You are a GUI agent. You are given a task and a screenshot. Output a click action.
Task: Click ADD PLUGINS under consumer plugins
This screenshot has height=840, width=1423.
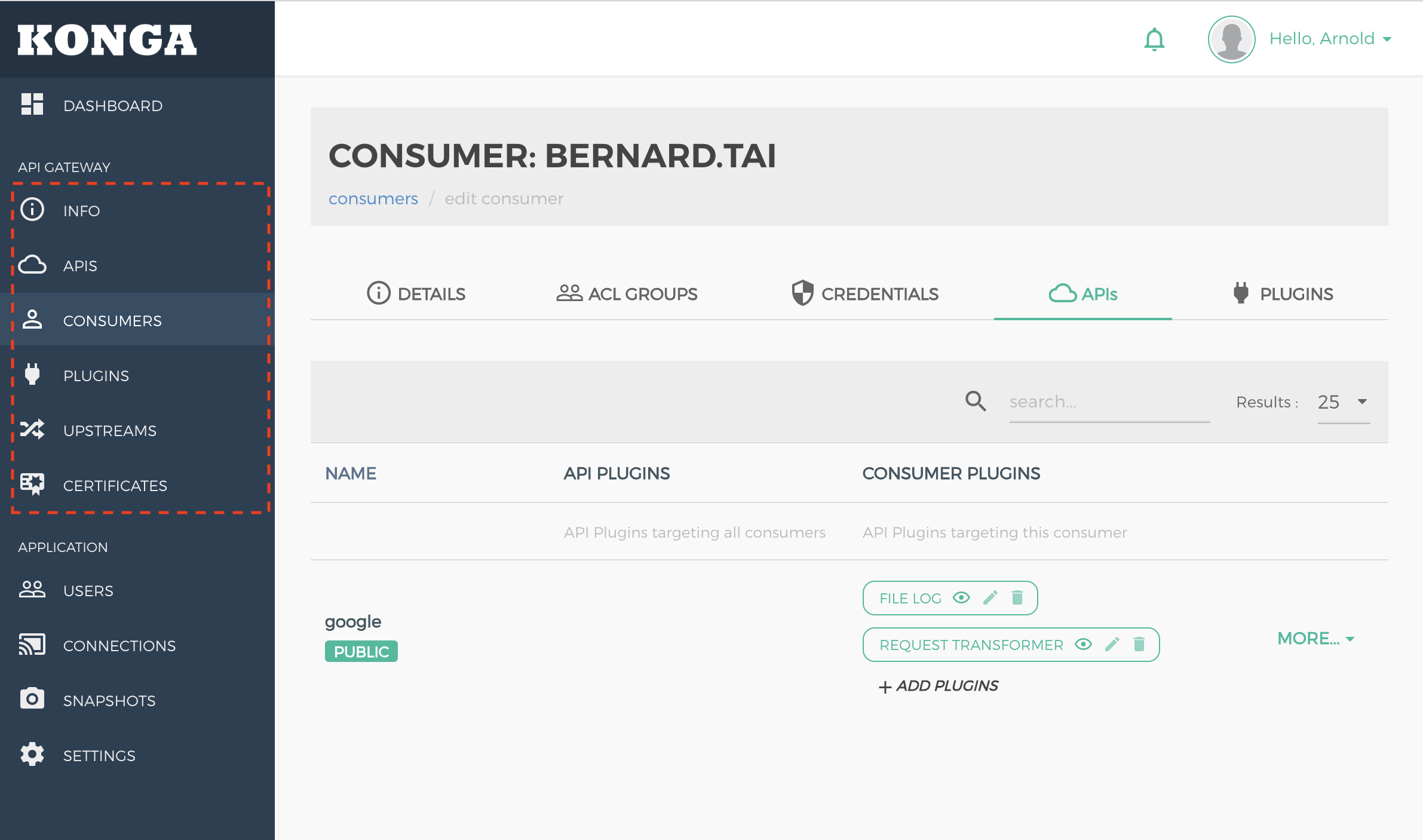(x=939, y=686)
